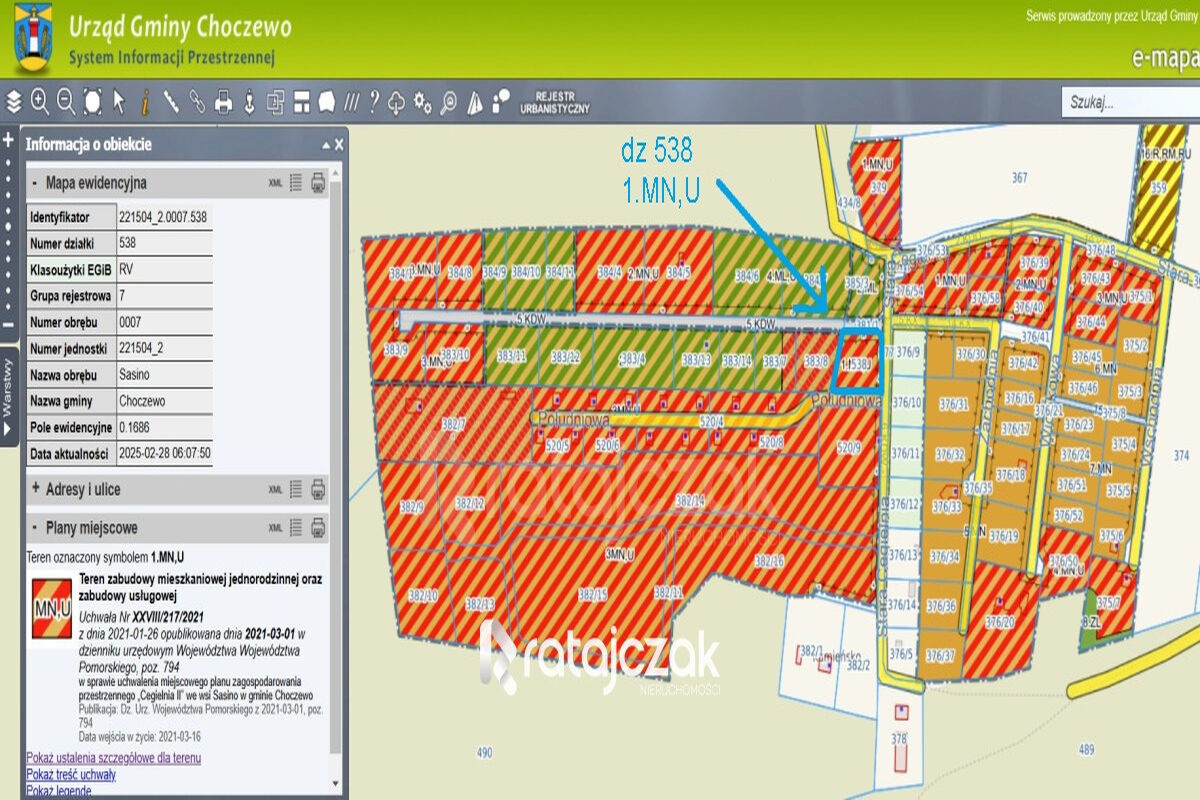Open the Warstwy side tab
This screenshot has width=1200, height=800.
pos(8,388)
